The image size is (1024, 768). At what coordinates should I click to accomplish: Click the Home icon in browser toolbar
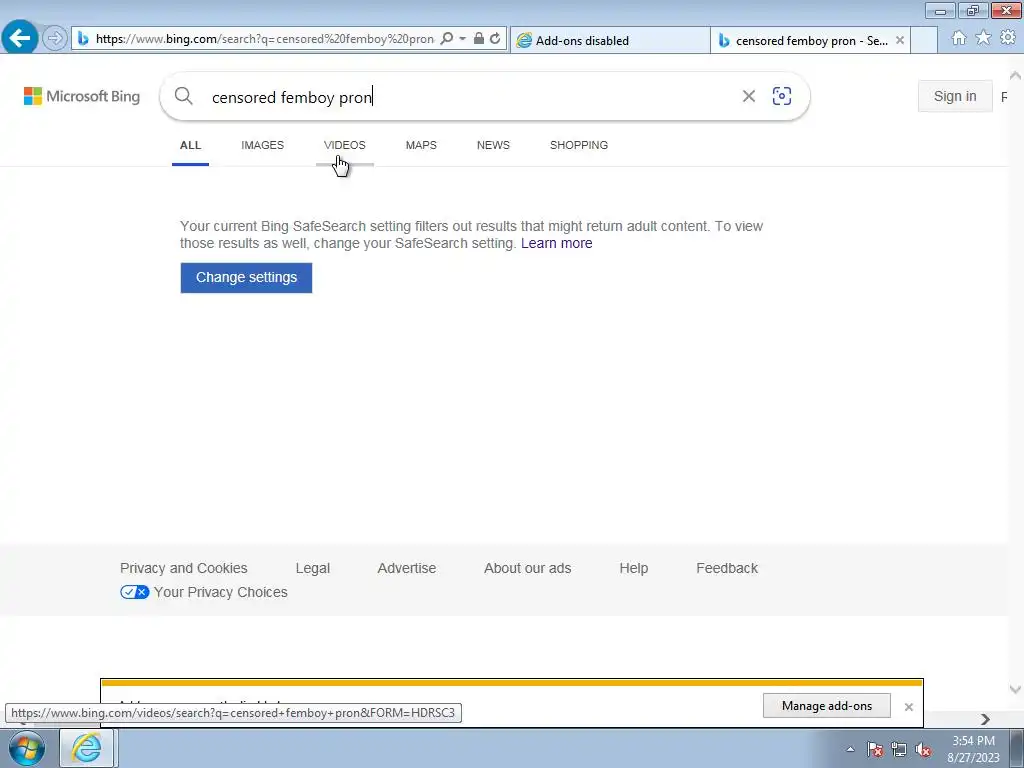click(959, 38)
